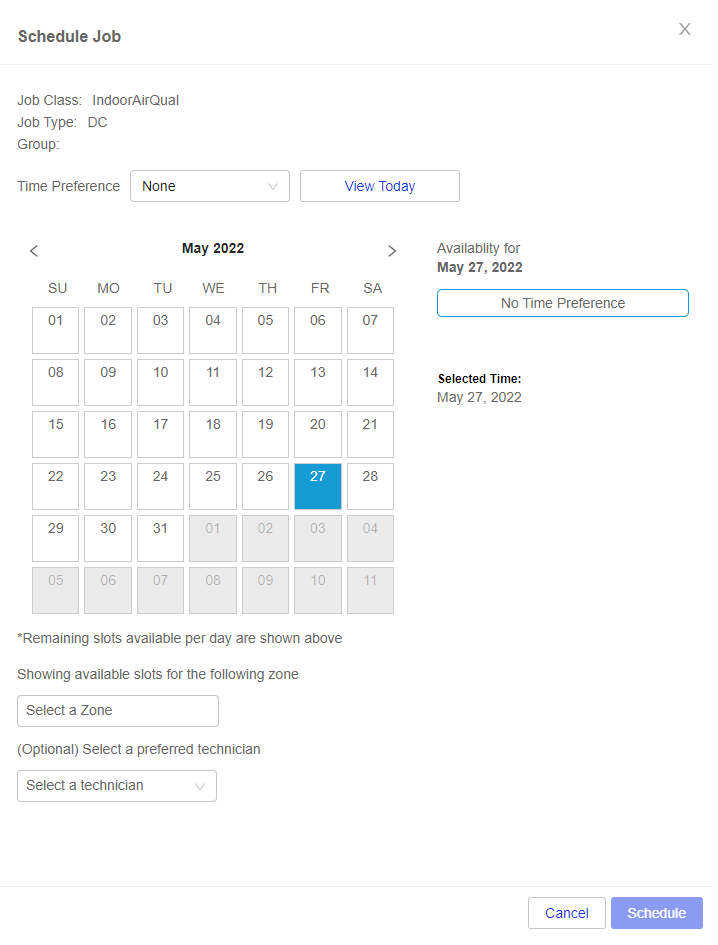The image size is (718, 945).
Task: Select May 27 highlighted date cell
Action: (x=318, y=486)
